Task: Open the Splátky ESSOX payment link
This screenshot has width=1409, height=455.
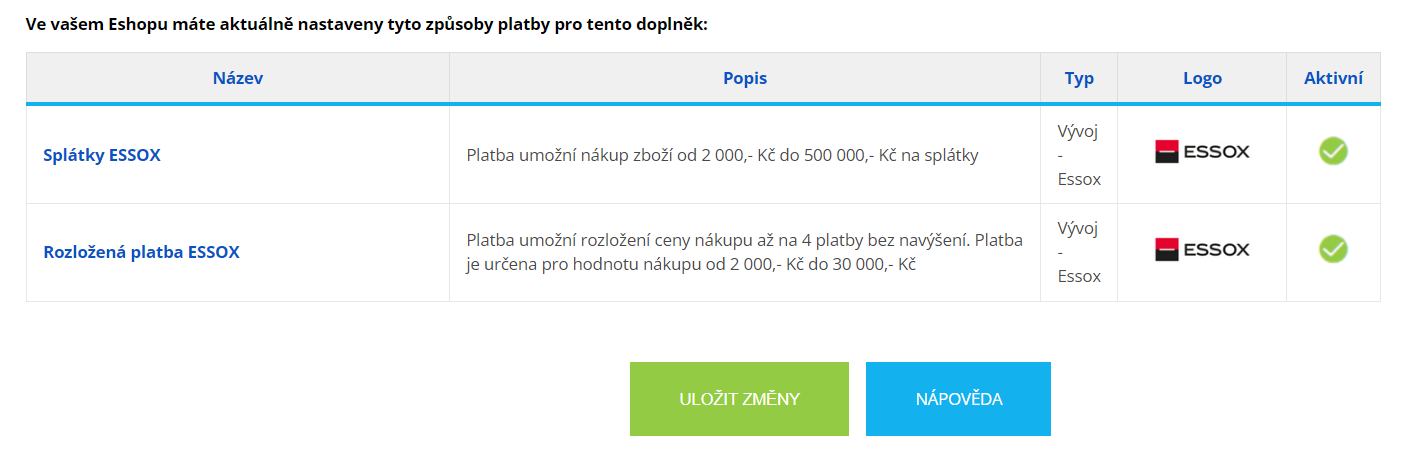Action: 102,155
